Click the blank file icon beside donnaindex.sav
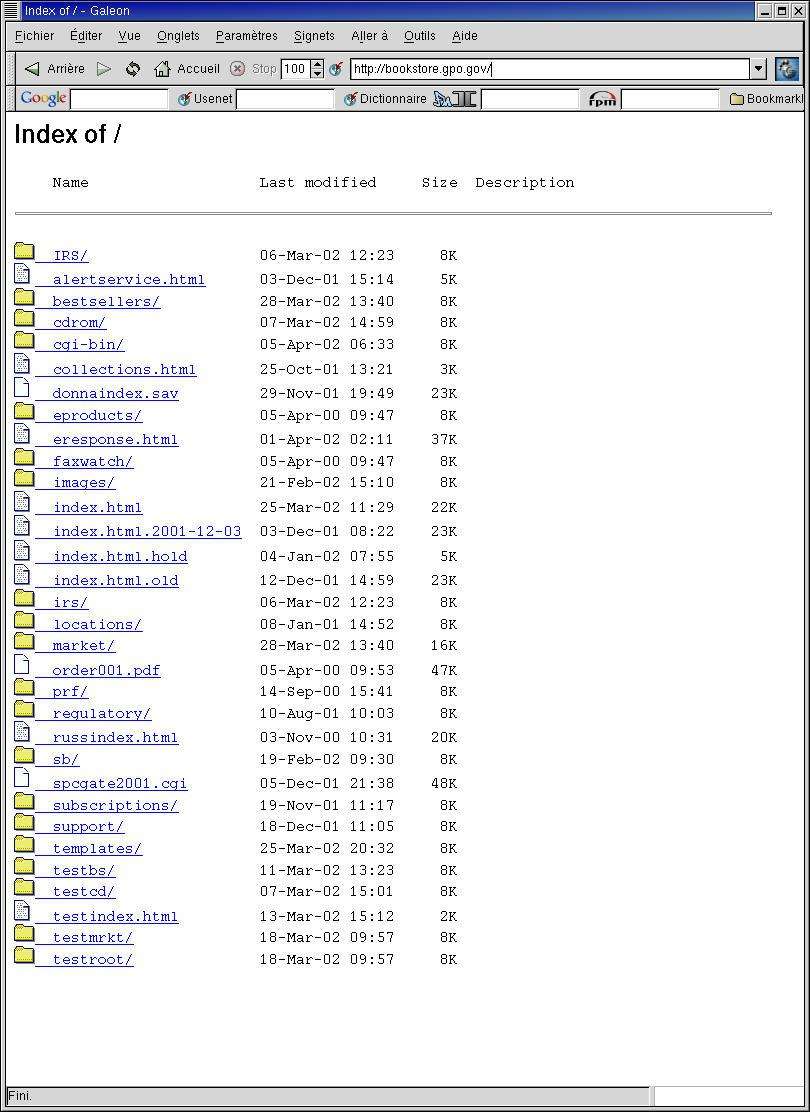 click(22, 388)
